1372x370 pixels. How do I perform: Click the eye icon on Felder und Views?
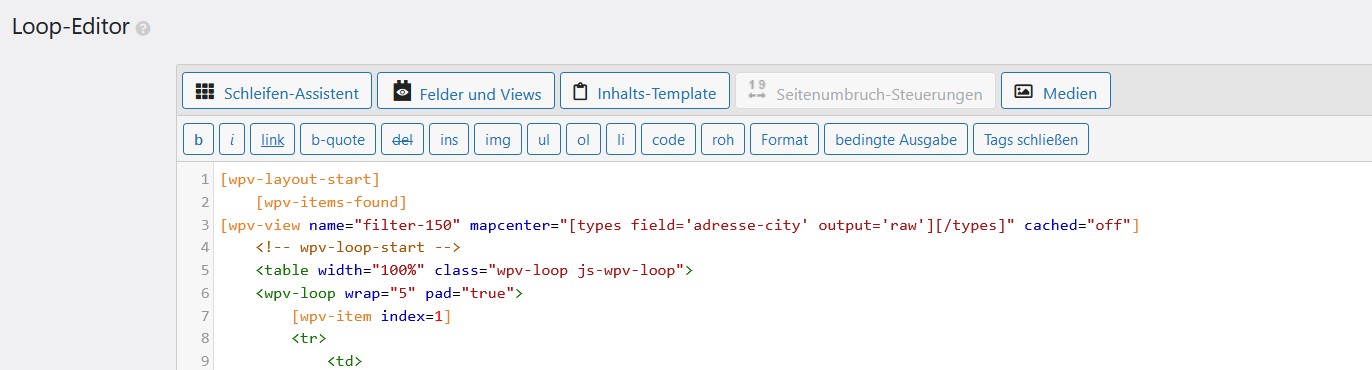pos(402,91)
